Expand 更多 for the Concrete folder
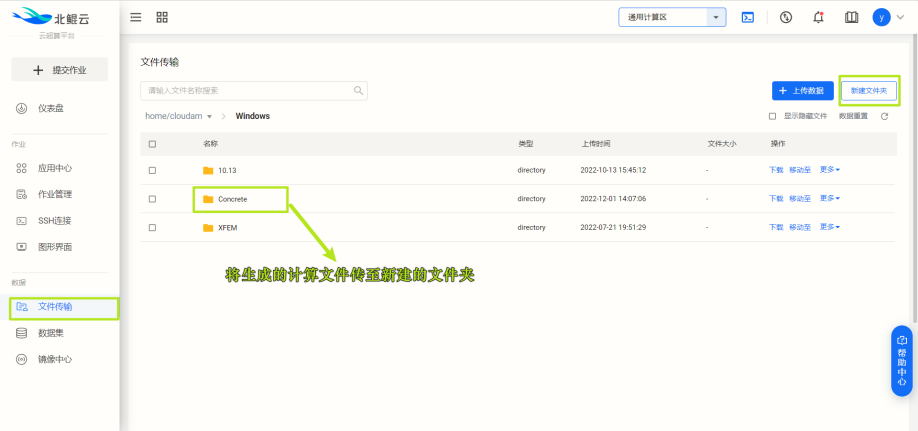The height and width of the screenshot is (431, 918). pyautogui.click(x=830, y=199)
